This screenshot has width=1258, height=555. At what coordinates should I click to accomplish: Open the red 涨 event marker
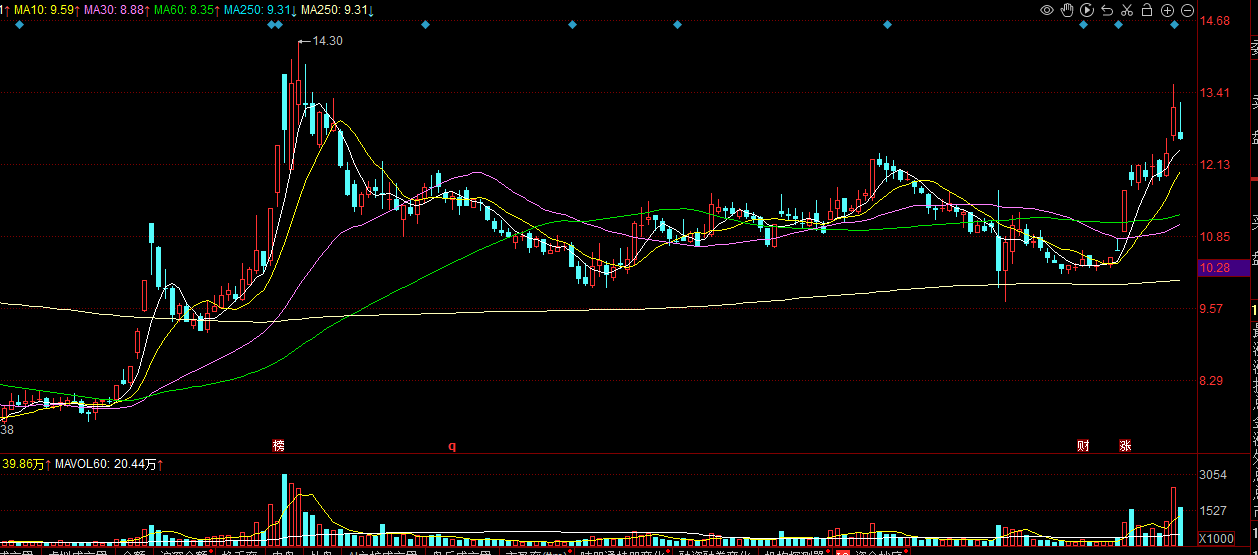[1125, 445]
